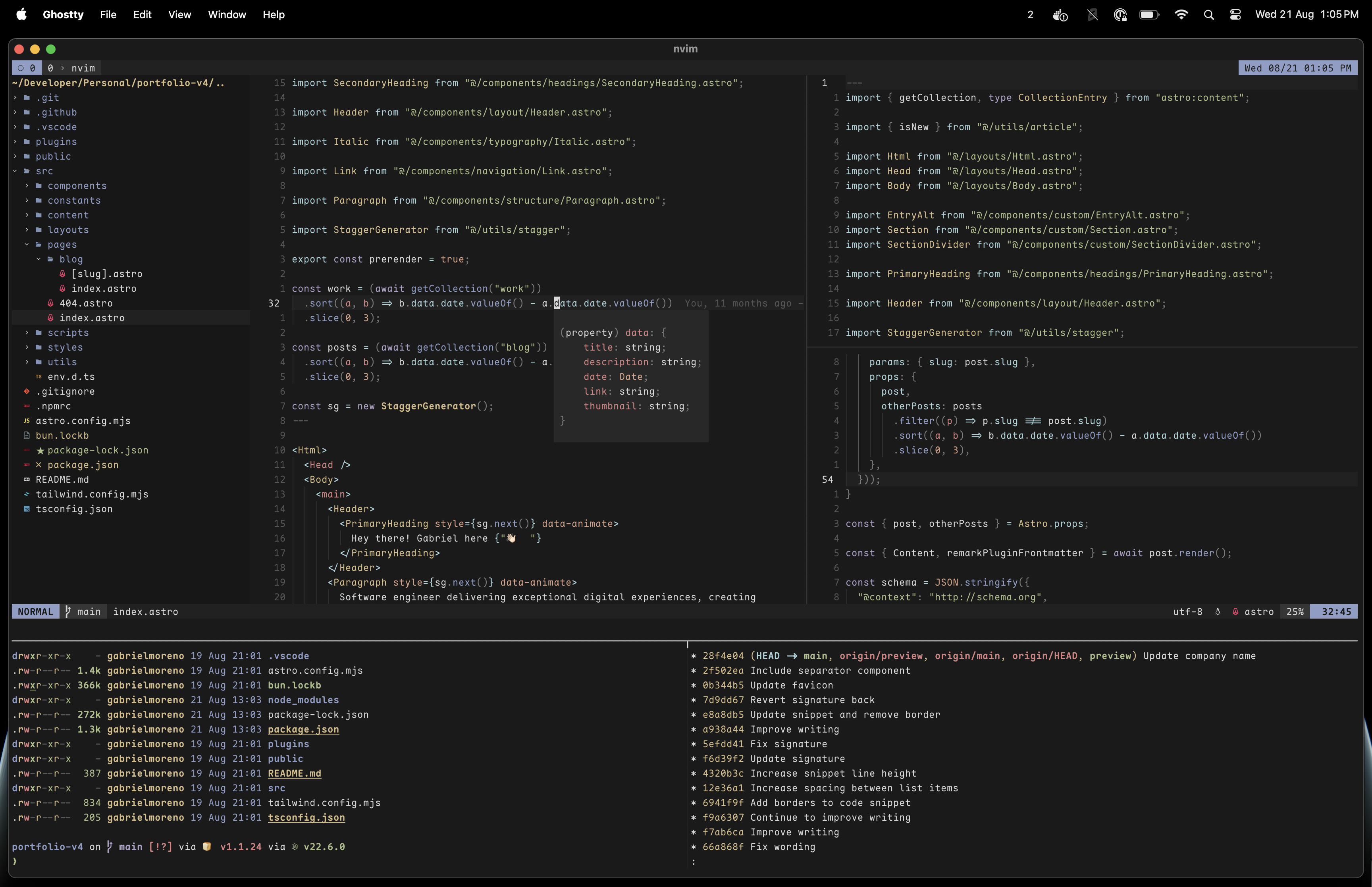The width and height of the screenshot is (1372, 887).
Task: Click the Wi-Fi status icon
Action: 1181,15
